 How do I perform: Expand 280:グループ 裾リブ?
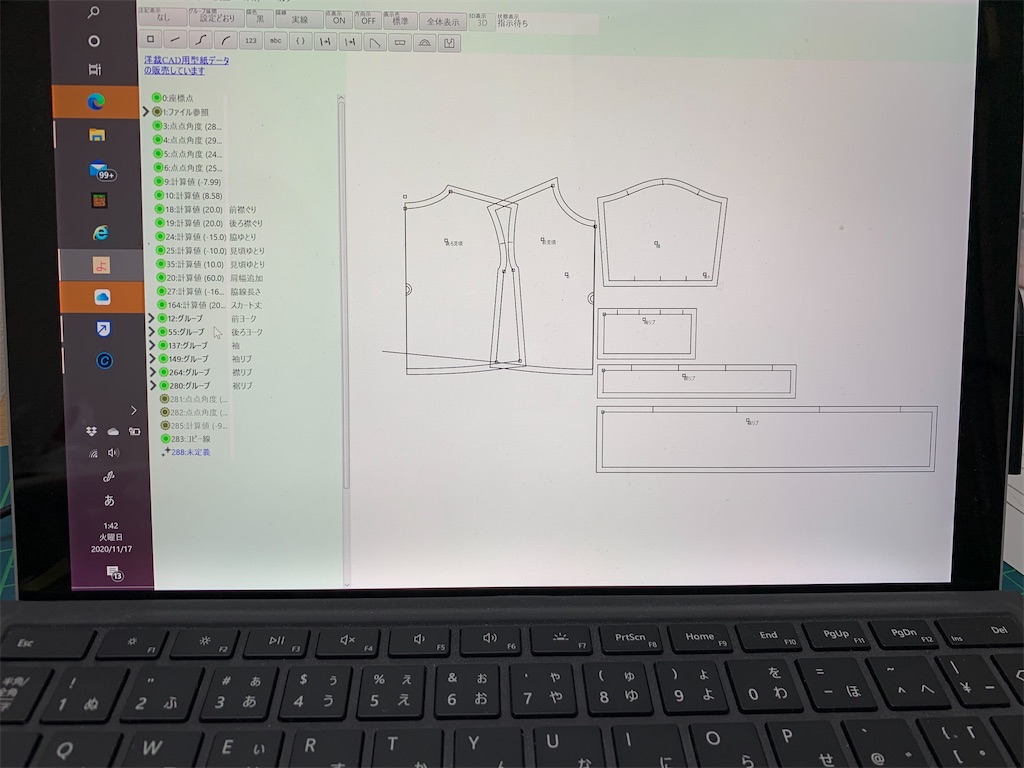[153, 385]
